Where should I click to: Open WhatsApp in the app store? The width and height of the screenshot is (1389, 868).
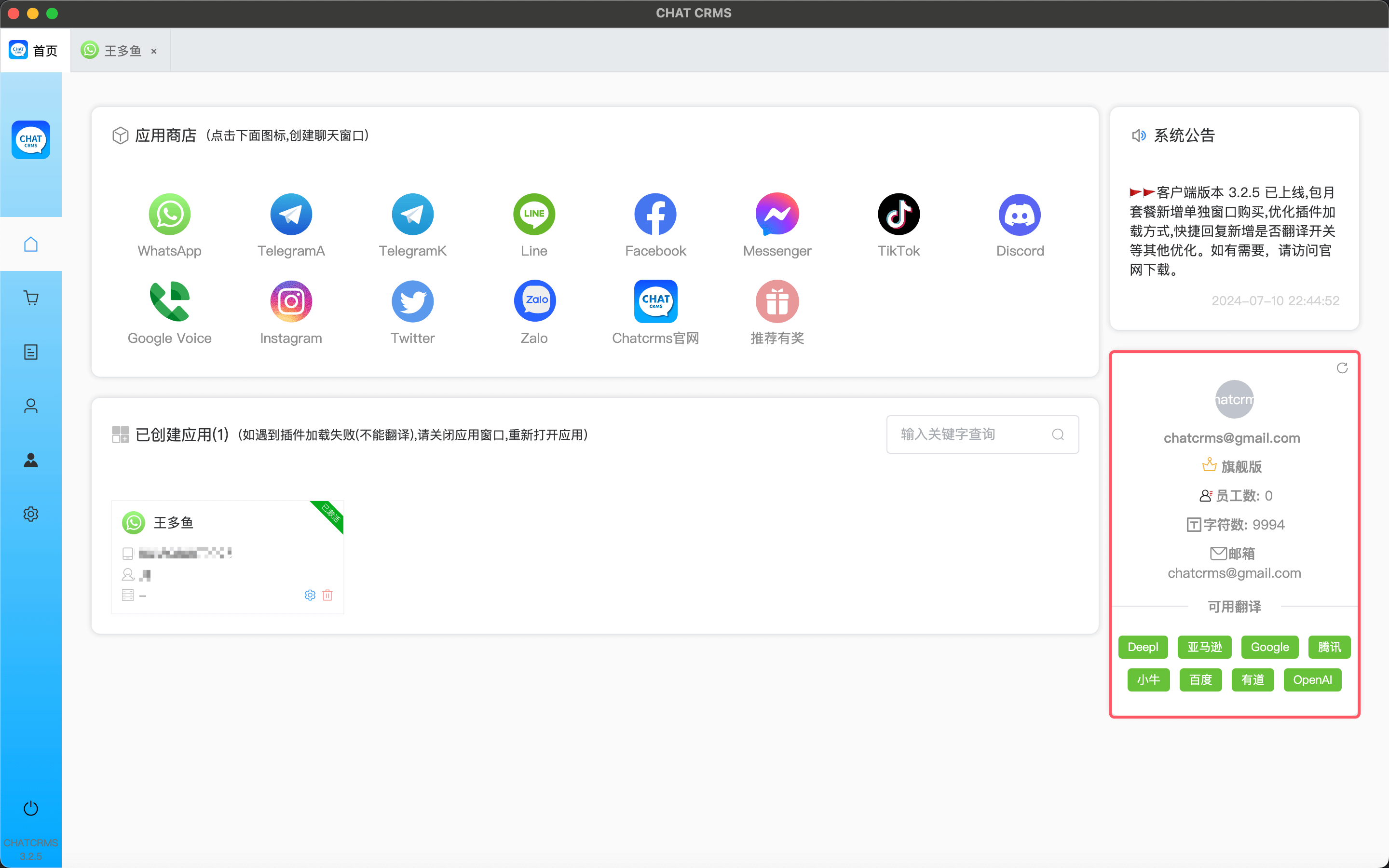coord(169,214)
